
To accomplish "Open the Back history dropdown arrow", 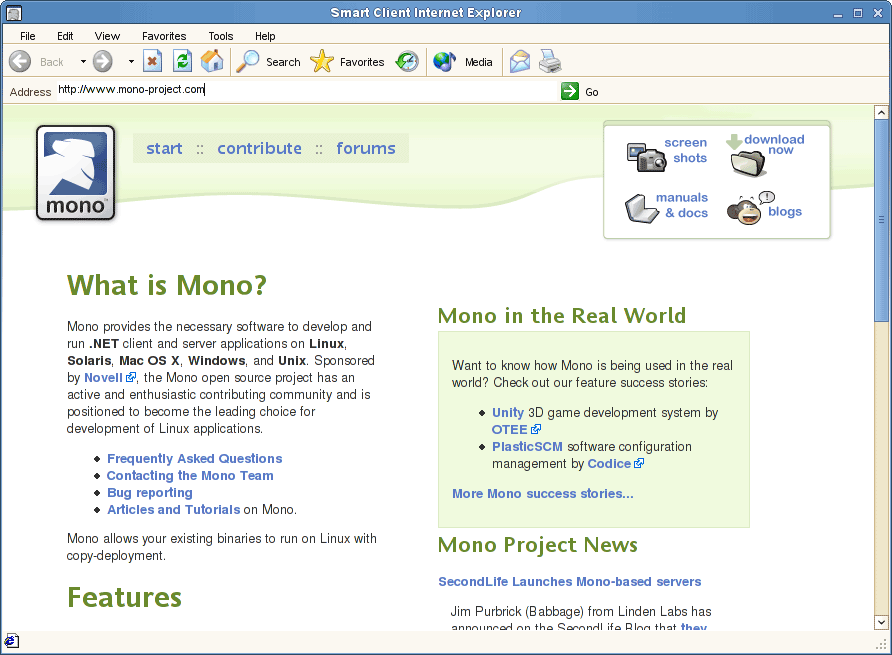I will pyautogui.click(x=83, y=61).
